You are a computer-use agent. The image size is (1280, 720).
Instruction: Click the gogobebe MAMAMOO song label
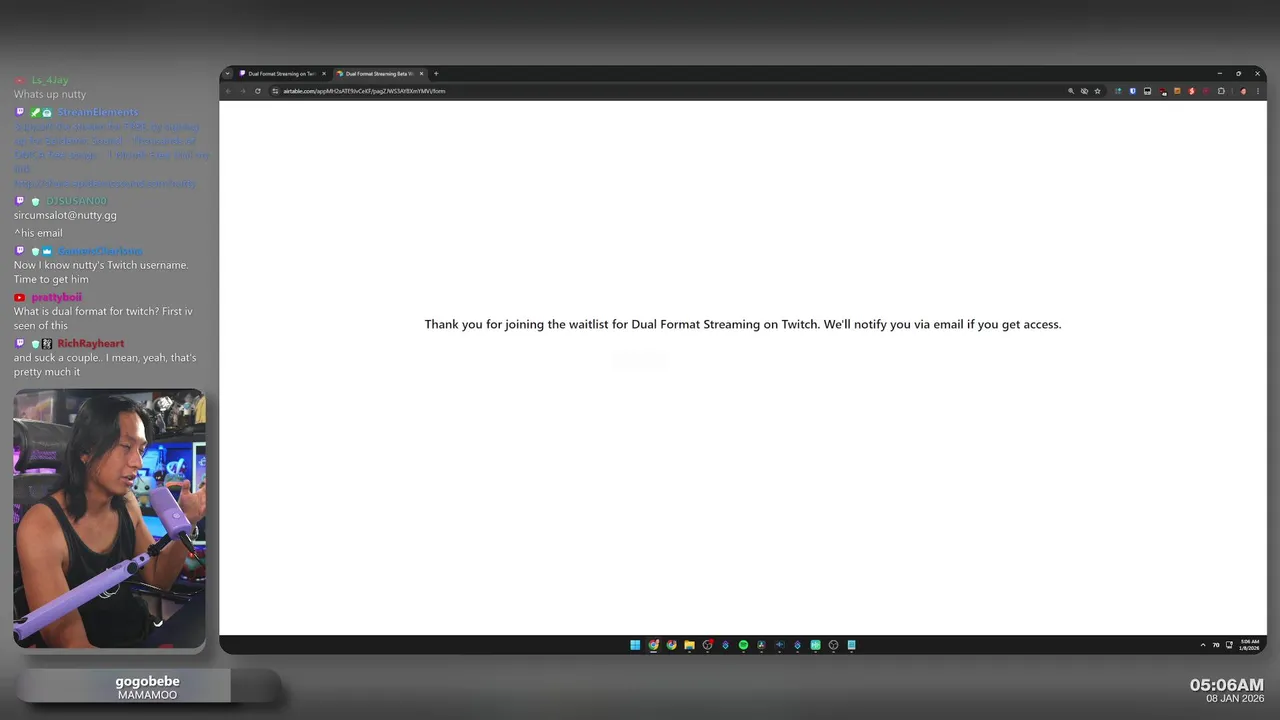[147, 687]
